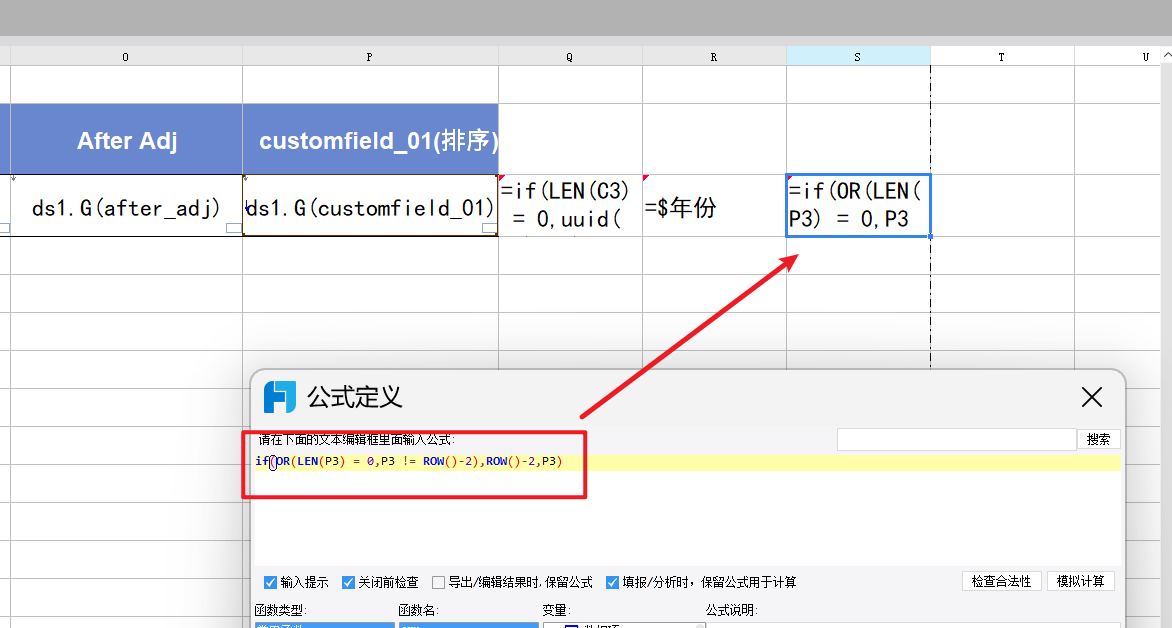The image size is (1172, 628).
Task: Select column Q header
Action: (x=570, y=57)
